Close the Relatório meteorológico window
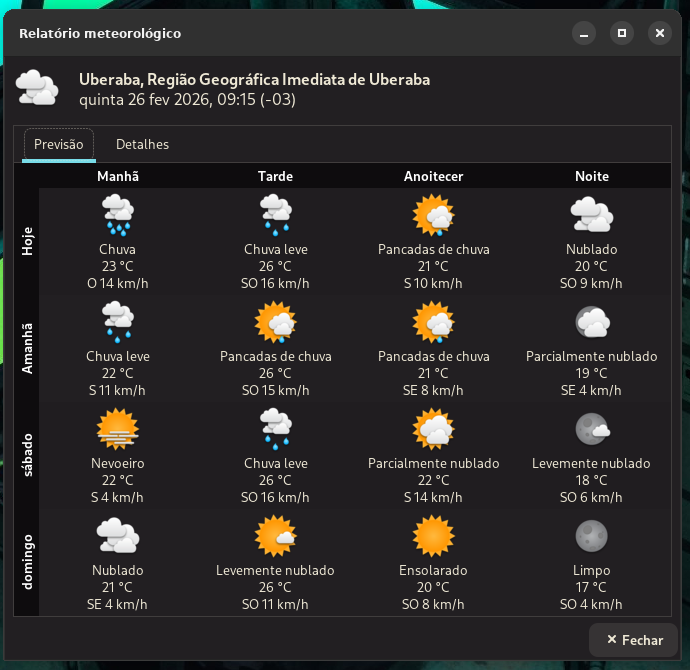690x670 pixels. point(659,33)
